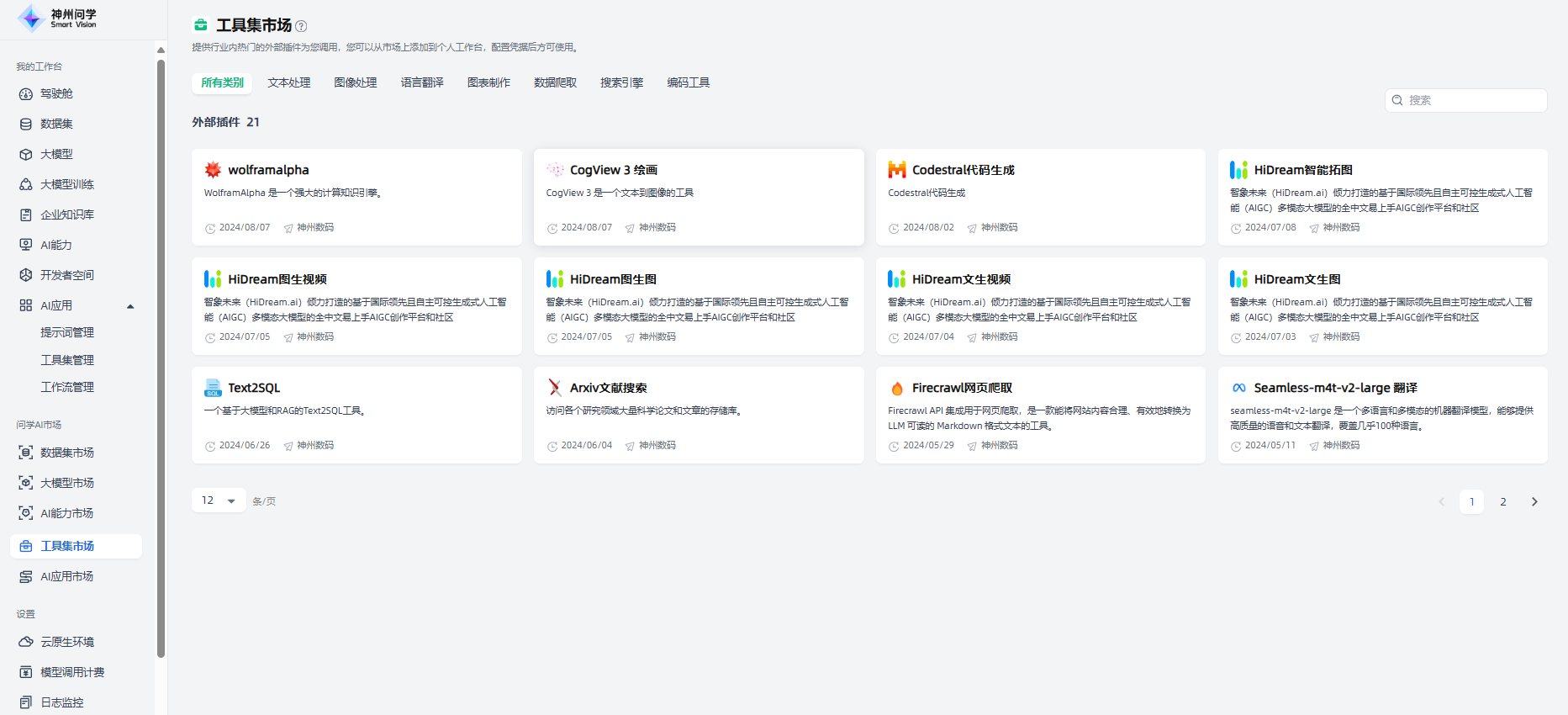
Task: Click the 驾驶舱 sidebar icon
Action: click(26, 94)
